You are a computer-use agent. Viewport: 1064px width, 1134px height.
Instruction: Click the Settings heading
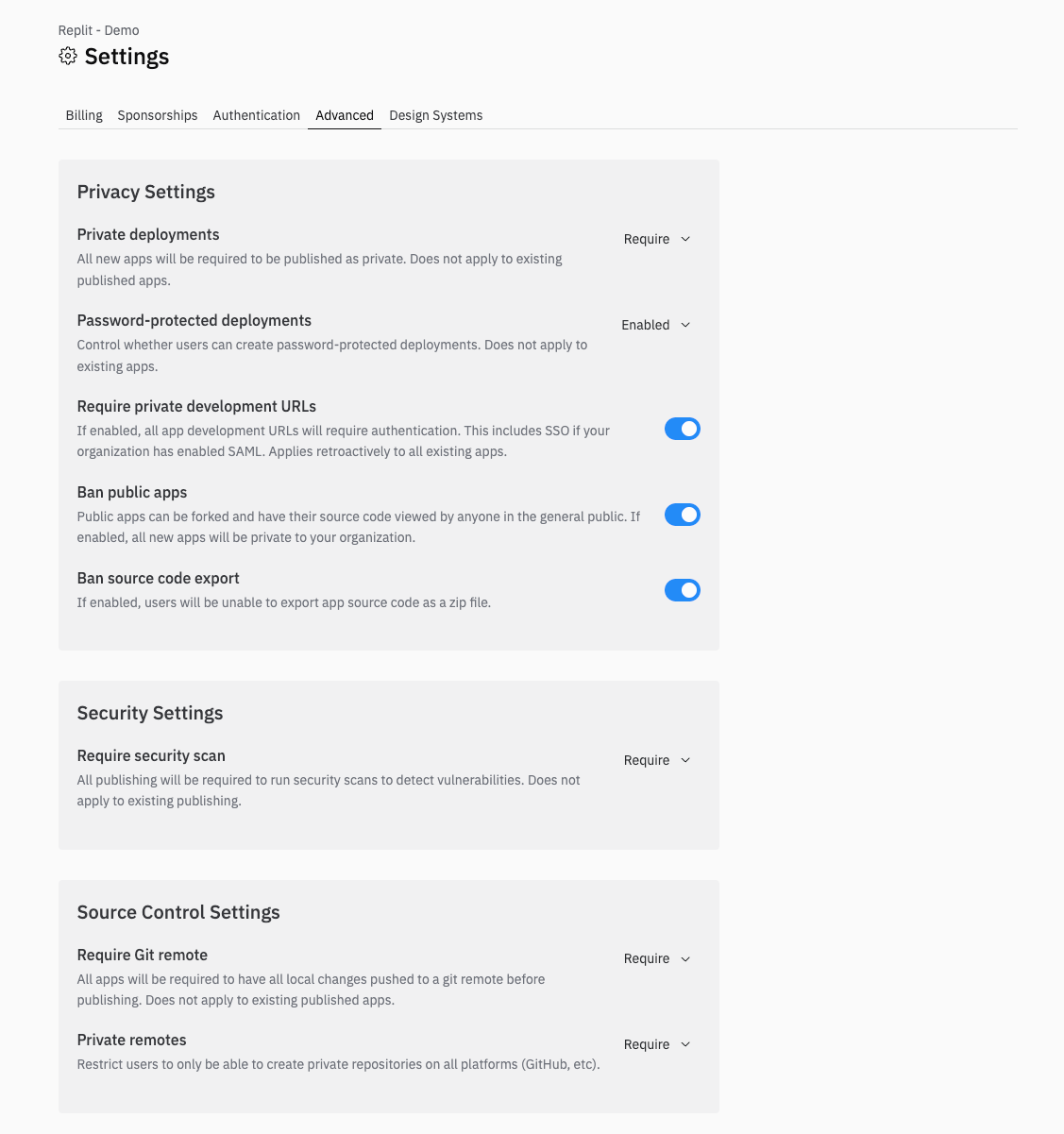pos(127,56)
